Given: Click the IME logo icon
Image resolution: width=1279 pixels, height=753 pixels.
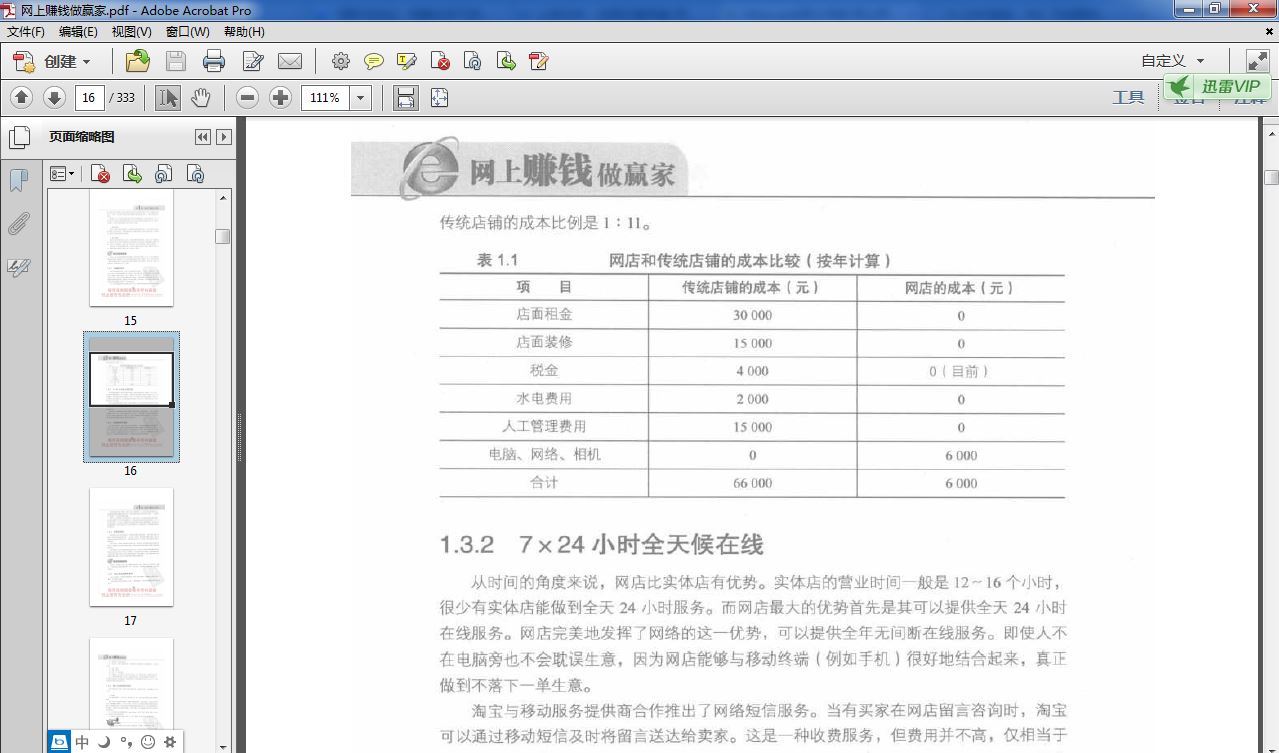Looking at the screenshot, I should click(60, 742).
